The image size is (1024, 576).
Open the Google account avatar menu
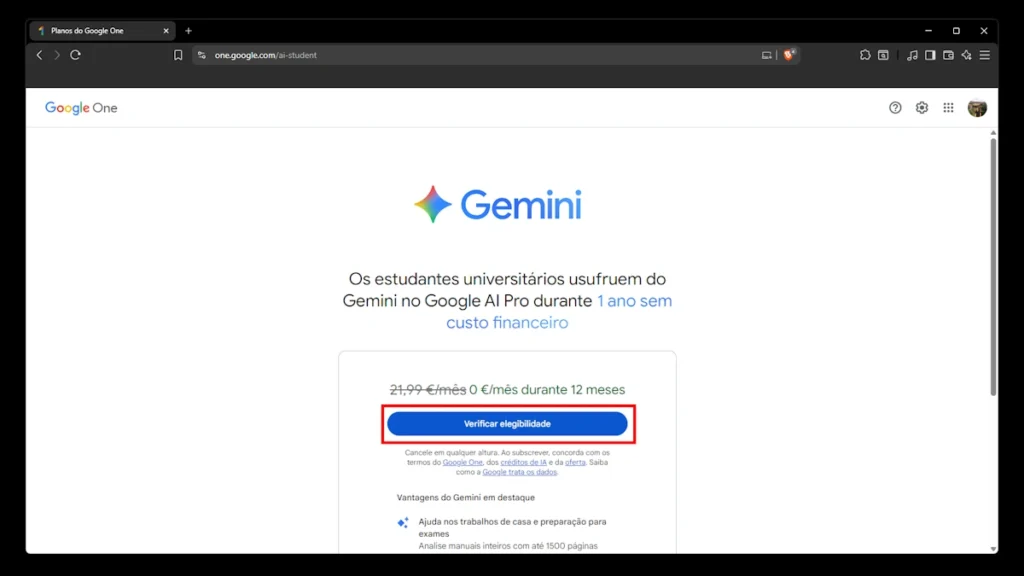pos(977,108)
